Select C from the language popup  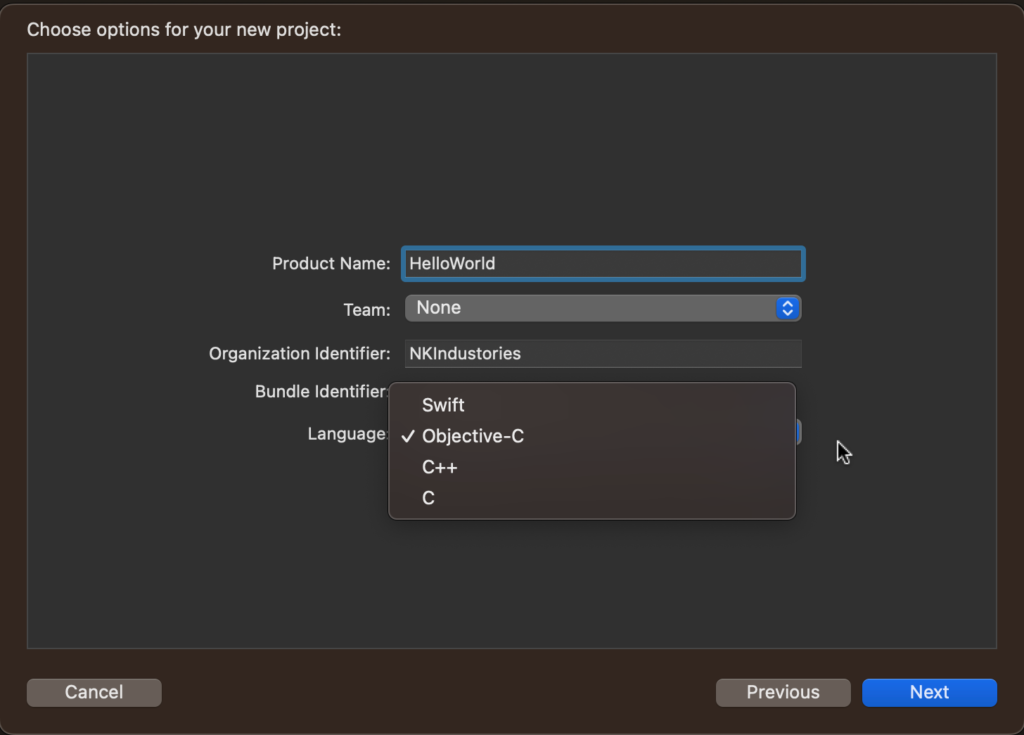592,498
